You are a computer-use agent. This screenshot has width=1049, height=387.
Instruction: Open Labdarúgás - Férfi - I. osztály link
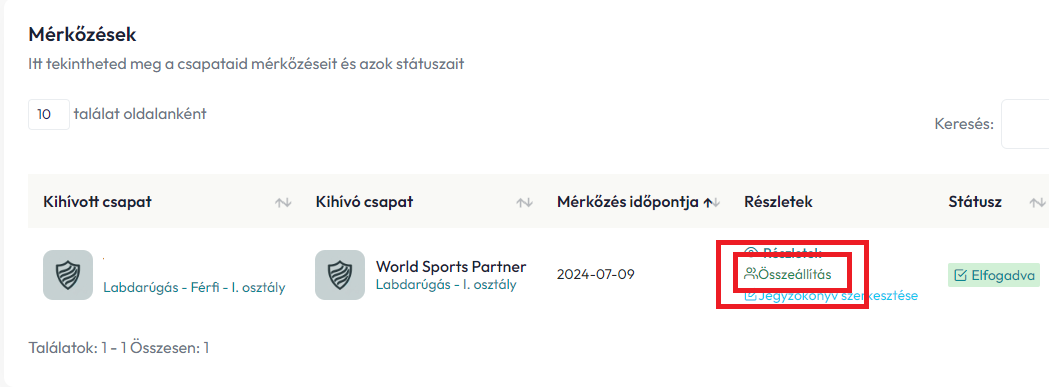point(194,287)
